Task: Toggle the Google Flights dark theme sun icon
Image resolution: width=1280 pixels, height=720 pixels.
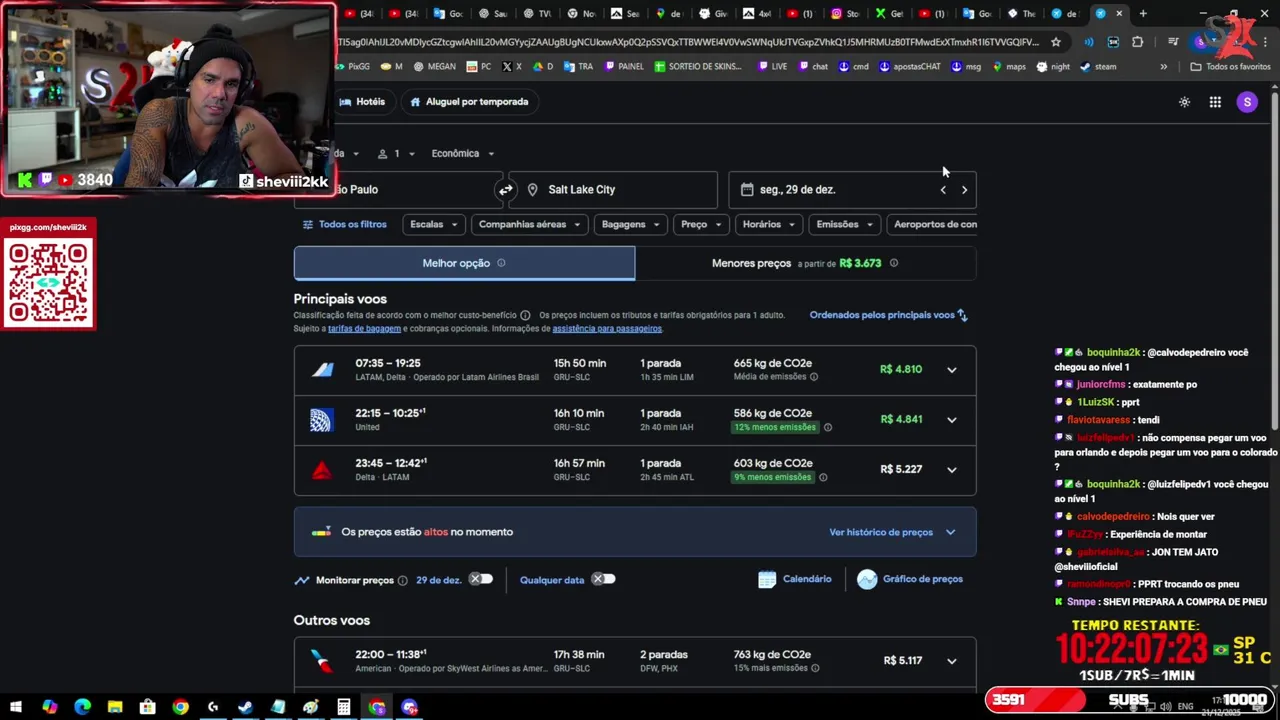Action: (x=1184, y=102)
